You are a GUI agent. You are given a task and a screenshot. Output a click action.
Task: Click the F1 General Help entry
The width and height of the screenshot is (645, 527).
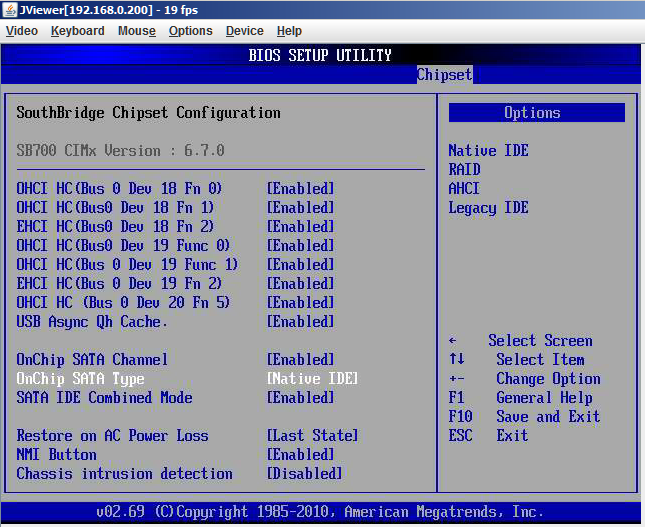[520, 398]
